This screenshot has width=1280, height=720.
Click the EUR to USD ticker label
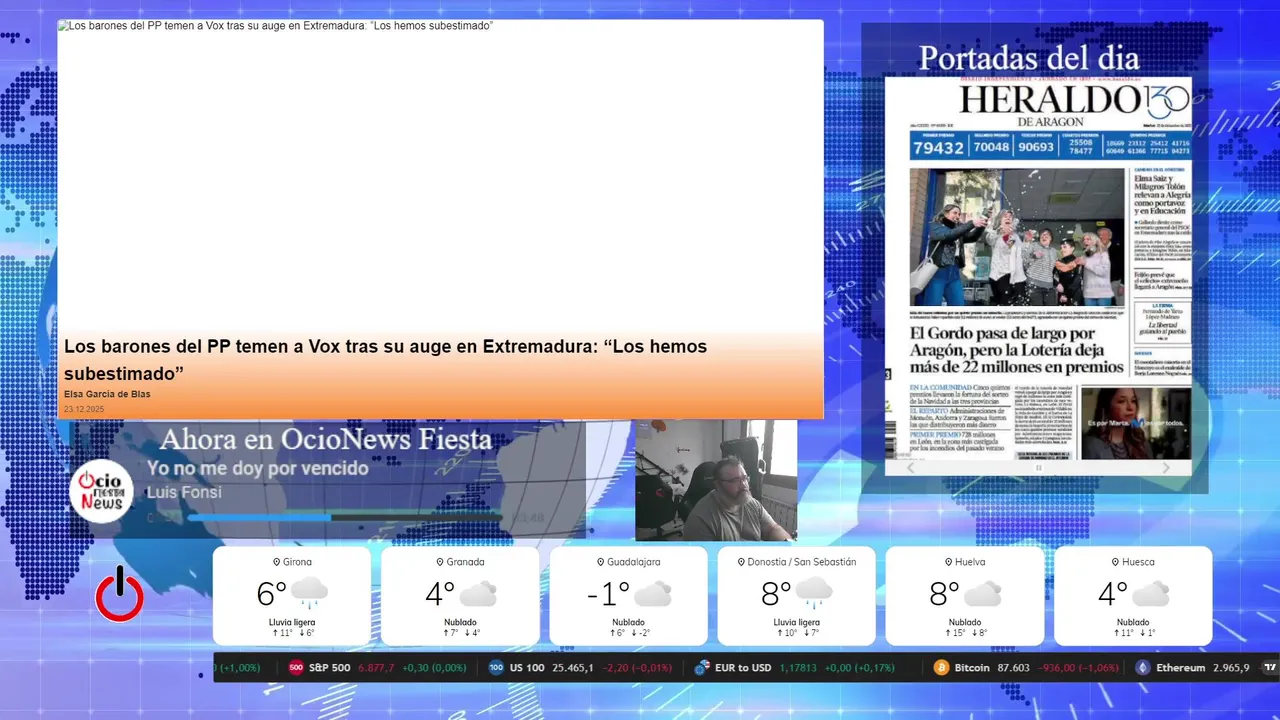[x=744, y=667]
